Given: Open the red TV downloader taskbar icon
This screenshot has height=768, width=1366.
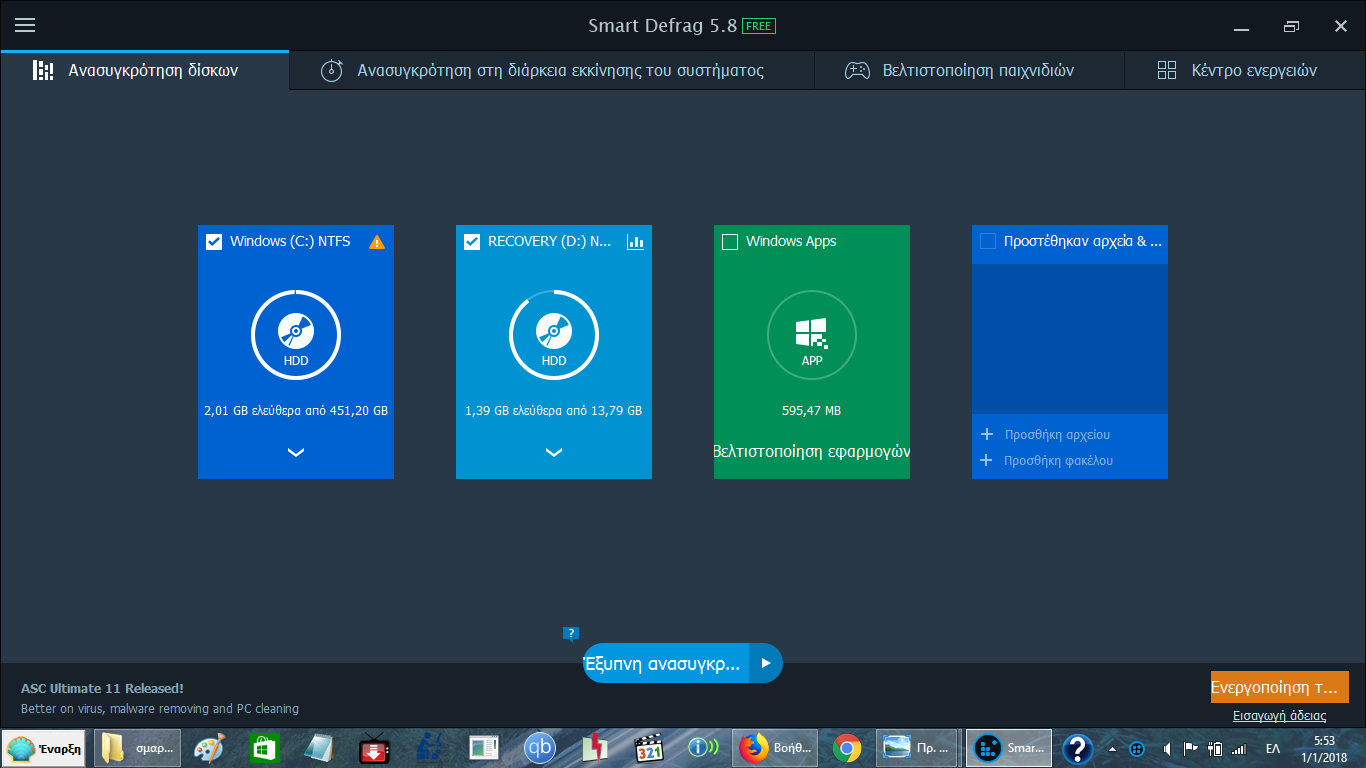Looking at the screenshot, I should click(x=374, y=748).
